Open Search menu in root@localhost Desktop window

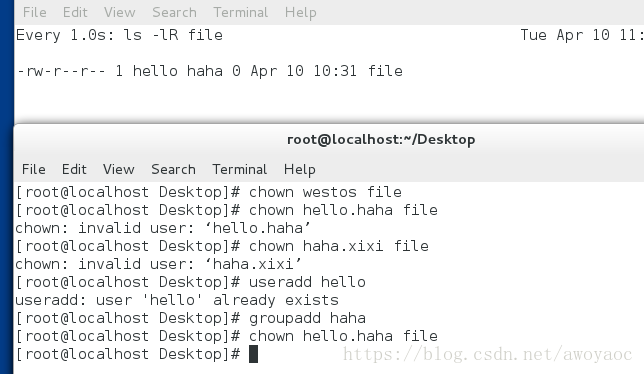[173, 169]
